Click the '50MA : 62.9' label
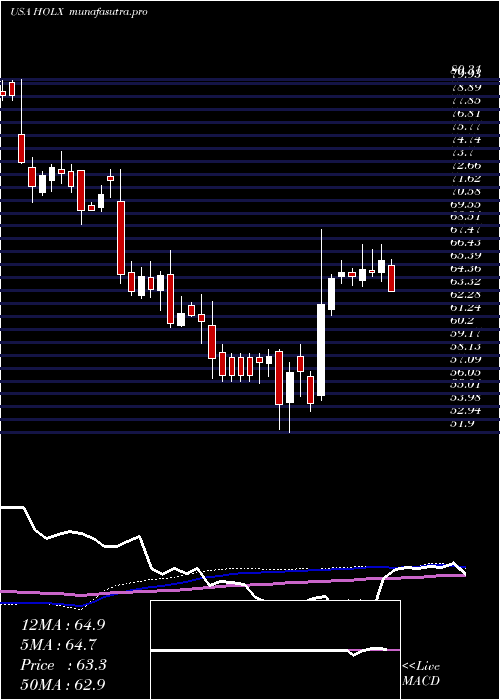Image resolution: width=500 pixels, height=700 pixels. click(x=63, y=685)
